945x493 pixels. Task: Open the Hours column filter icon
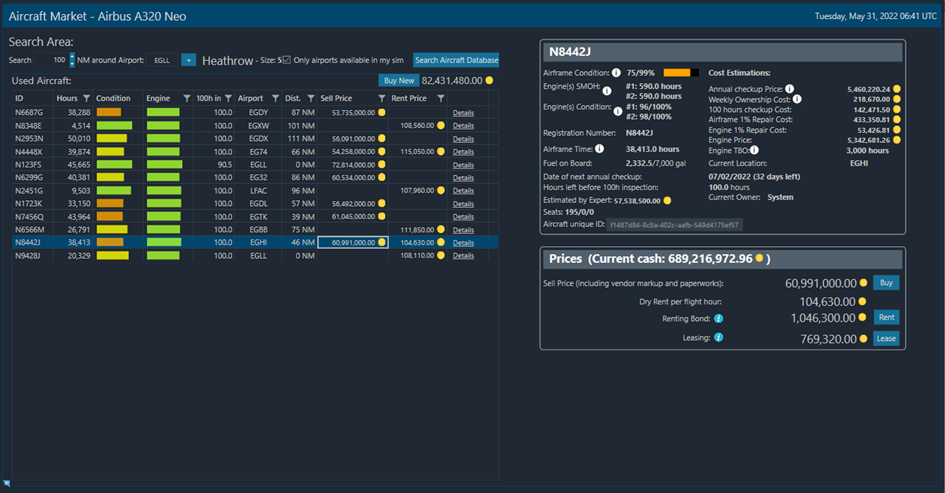[x=86, y=98]
